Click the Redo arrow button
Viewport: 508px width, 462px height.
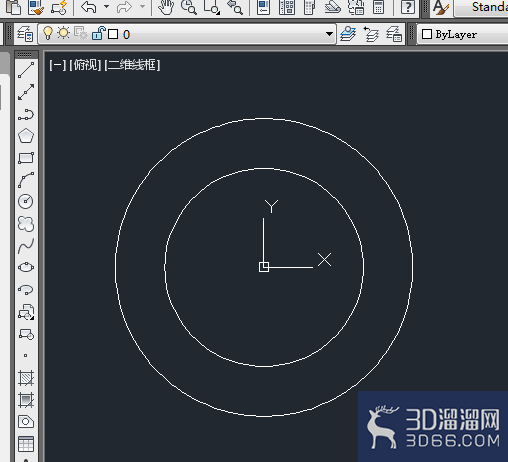(124, 7)
